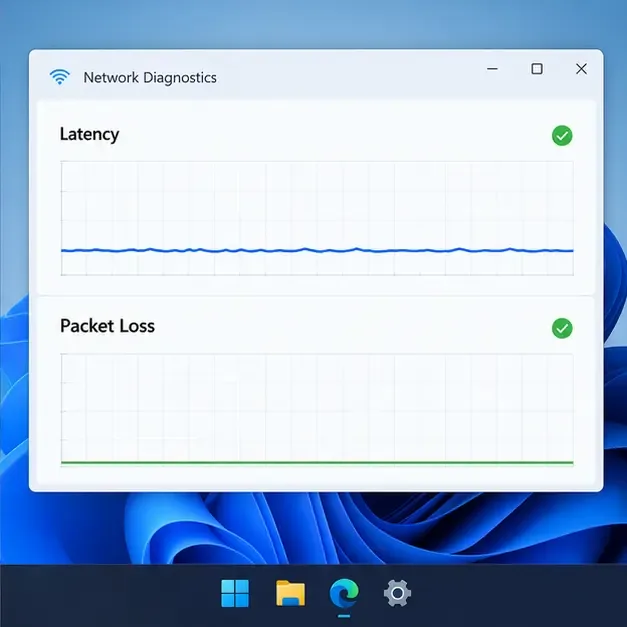
Task: Click the Network Diagnostics title text
Action: click(150, 77)
